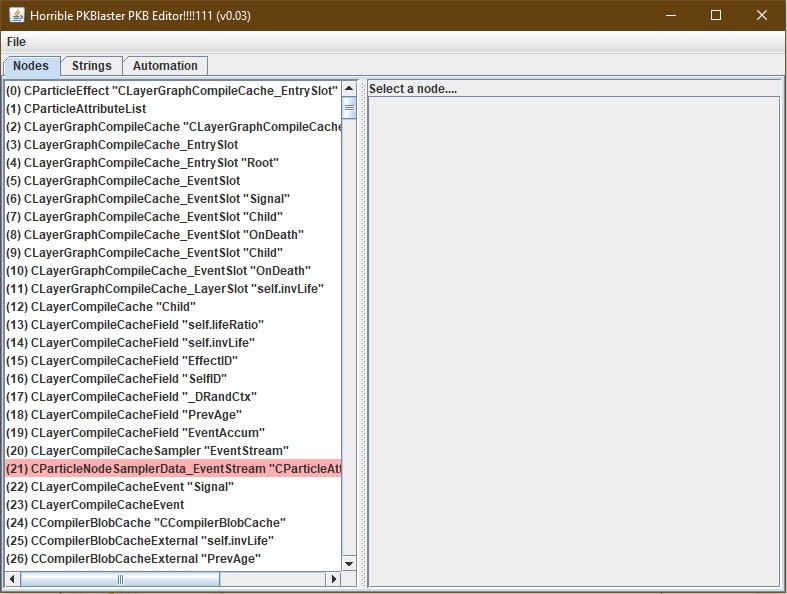Select node (23) CLayerCompileCacheEvent
Image resolution: width=787 pixels, height=594 pixels.
pyautogui.click(x=173, y=505)
